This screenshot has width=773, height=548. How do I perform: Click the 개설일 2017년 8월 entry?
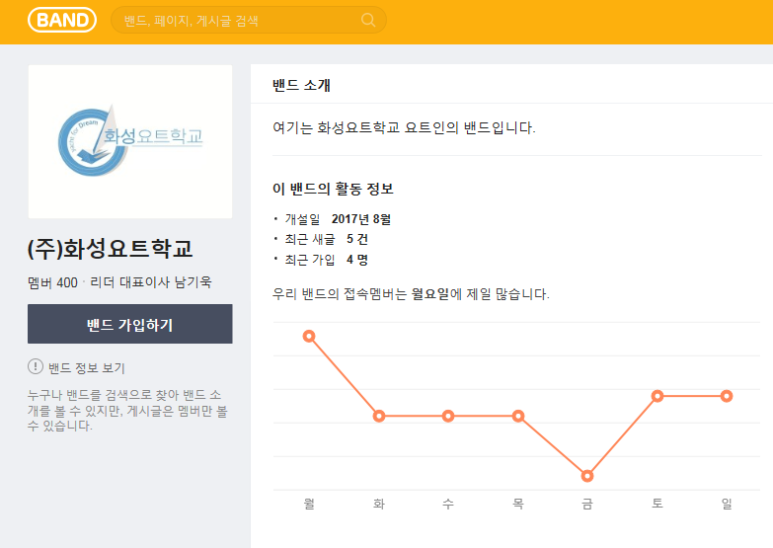pos(338,219)
